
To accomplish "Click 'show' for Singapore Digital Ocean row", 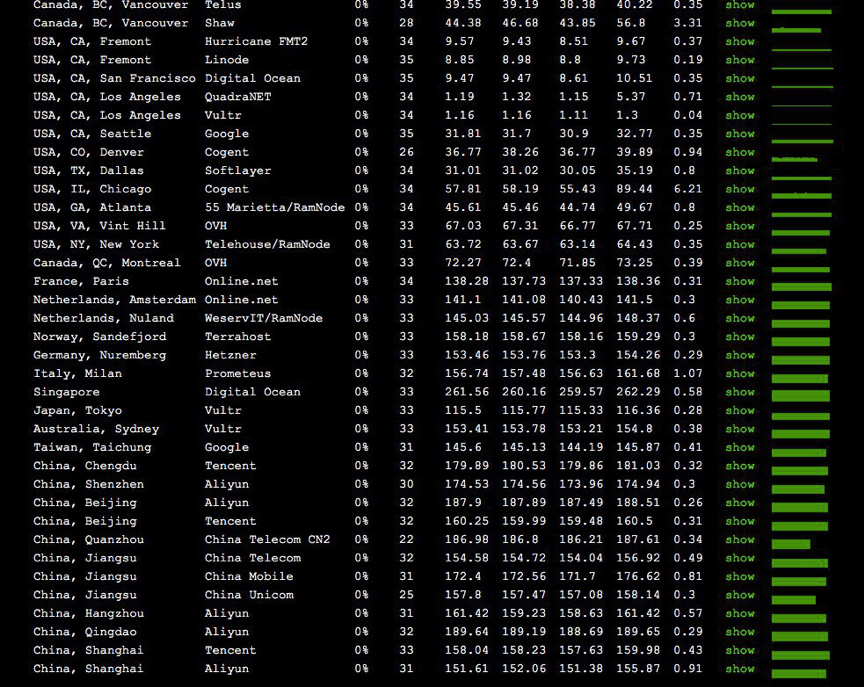I will click(x=740, y=392).
